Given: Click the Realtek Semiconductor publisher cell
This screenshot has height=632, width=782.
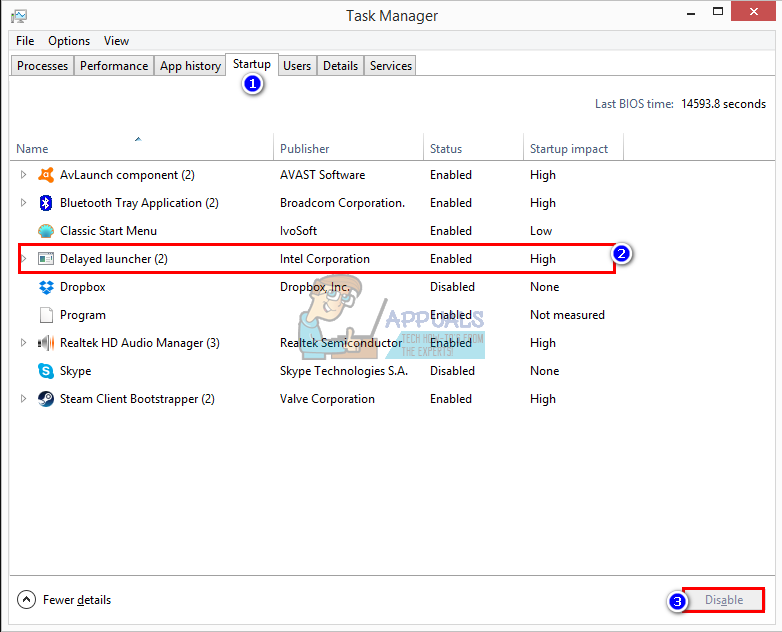Looking at the screenshot, I should point(341,343).
